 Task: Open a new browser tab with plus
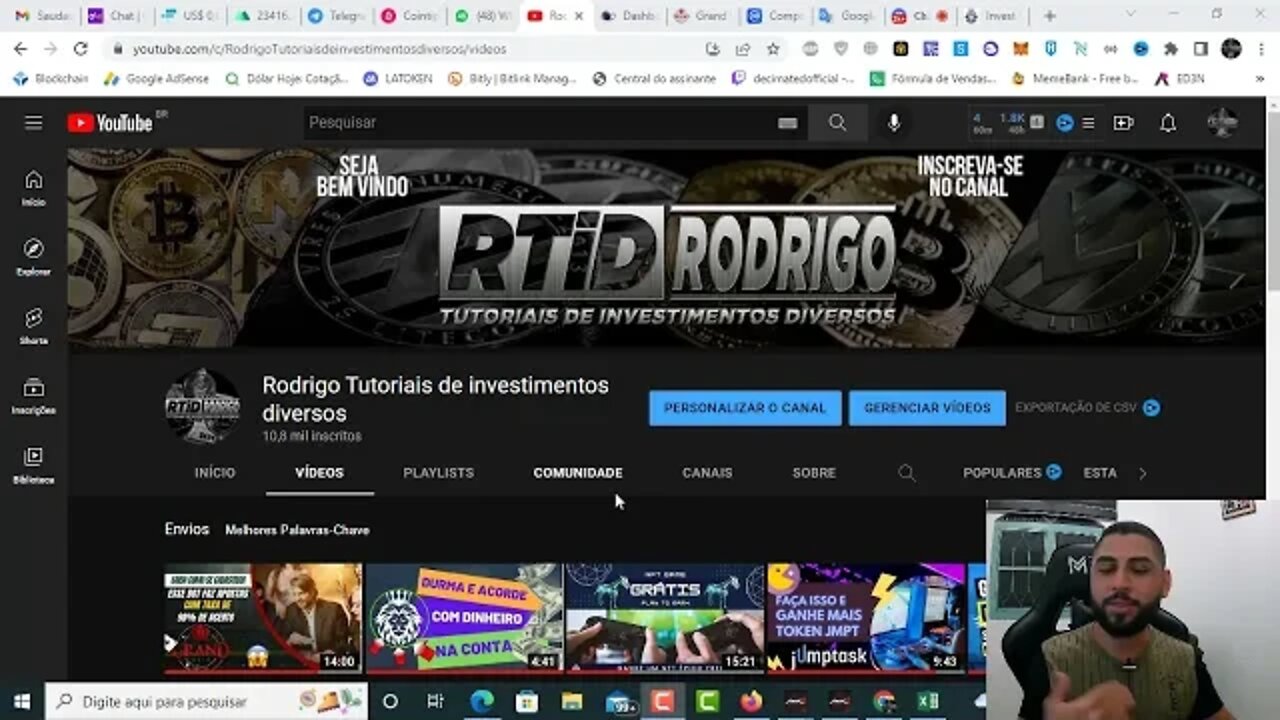click(1049, 16)
